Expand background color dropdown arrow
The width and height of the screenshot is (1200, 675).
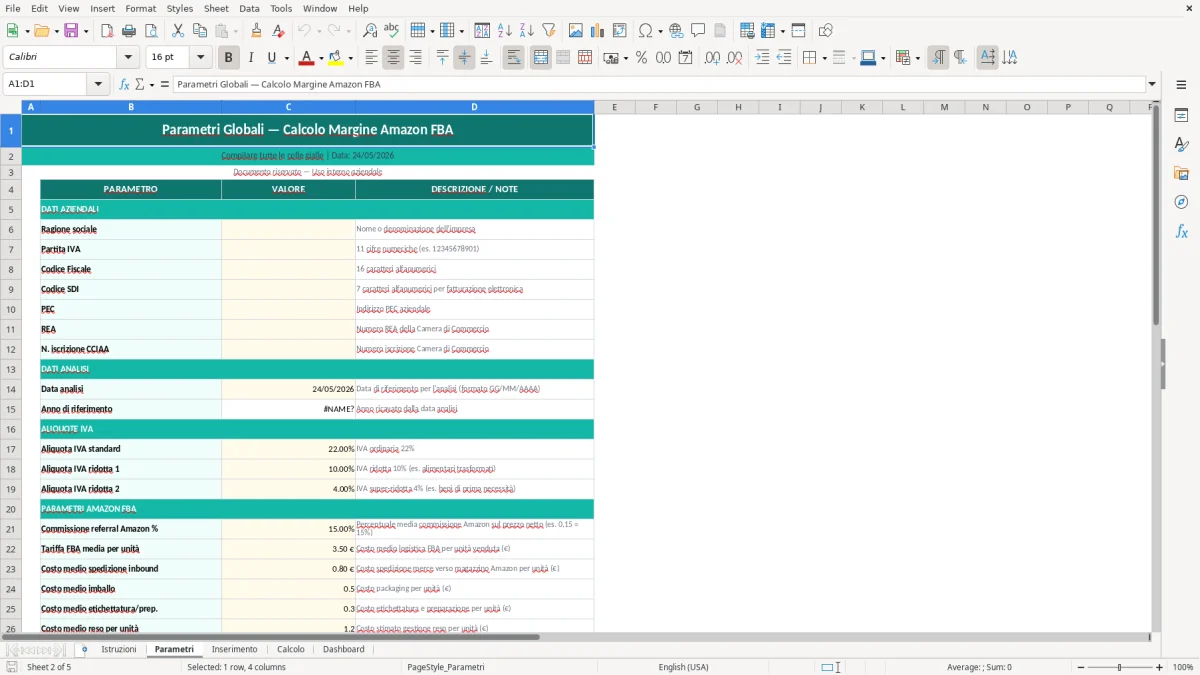pyautogui.click(x=350, y=58)
